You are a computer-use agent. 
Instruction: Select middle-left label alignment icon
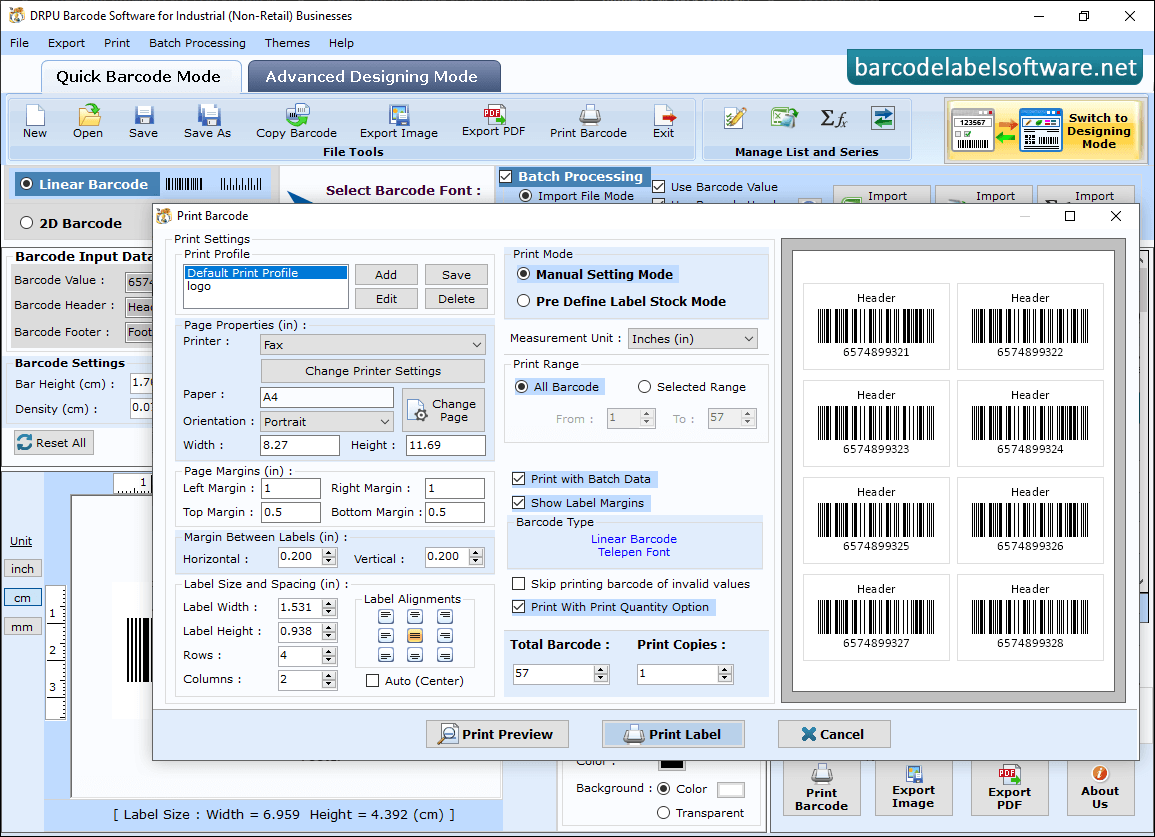(x=386, y=635)
